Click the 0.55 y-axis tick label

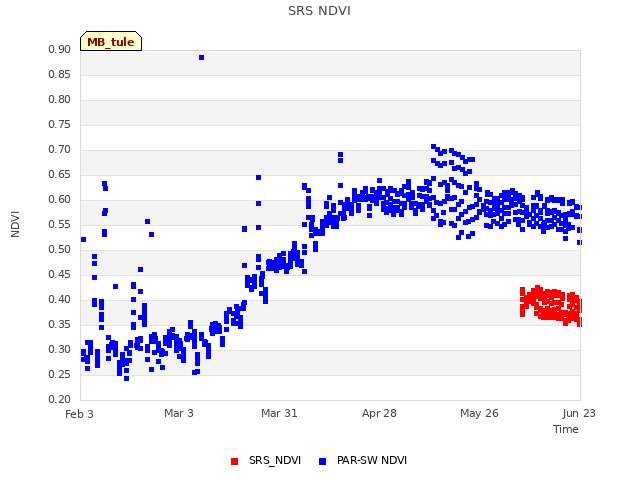click(x=60, y=224)
